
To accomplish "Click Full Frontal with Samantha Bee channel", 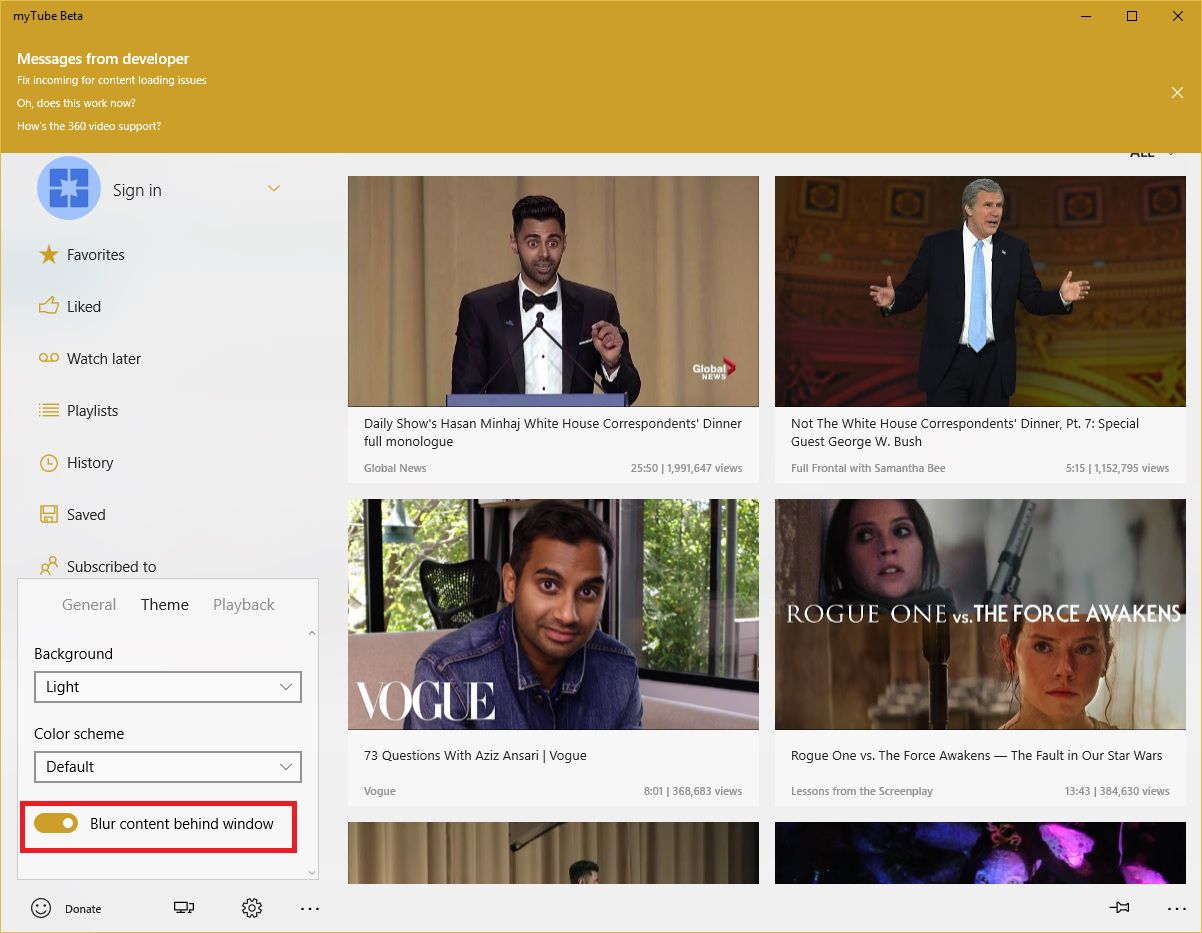I will click(x=868, y=468).
